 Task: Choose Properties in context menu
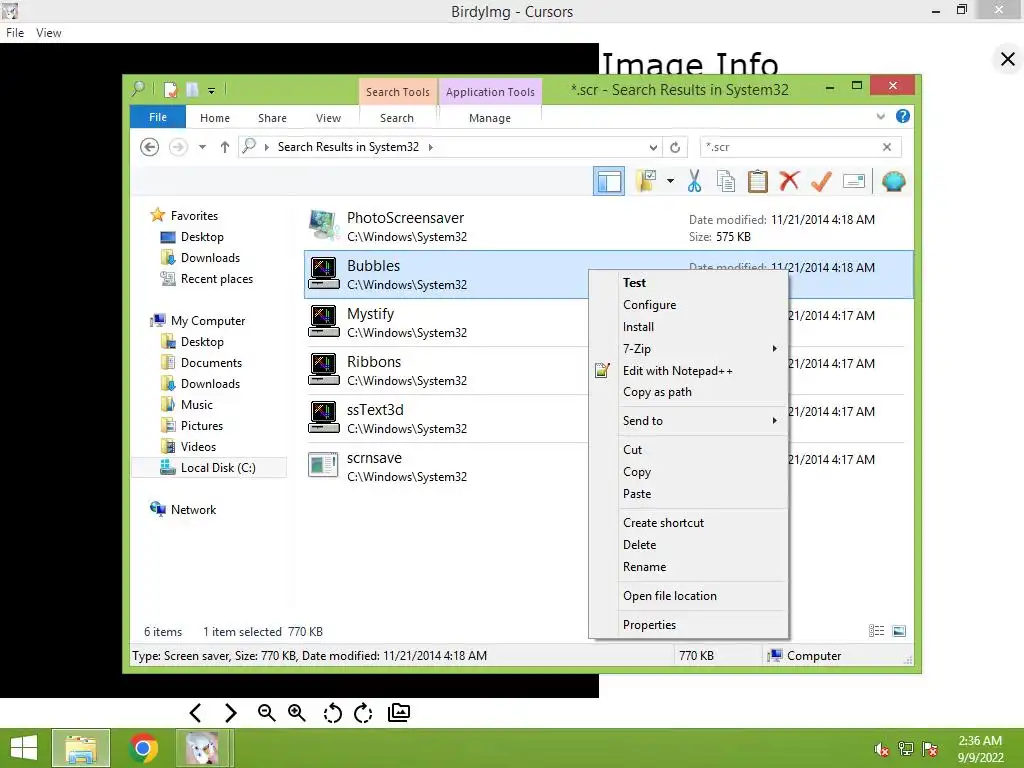[688, 625]
